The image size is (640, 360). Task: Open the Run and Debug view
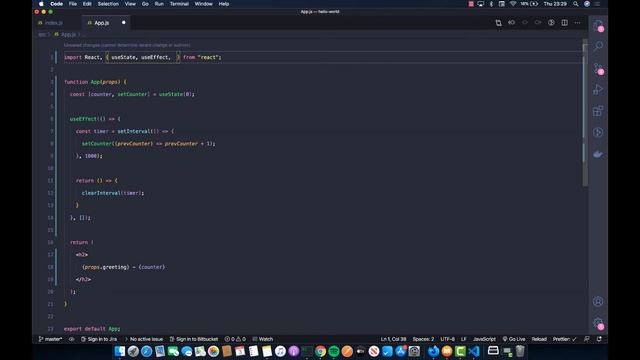click(598, 89)
